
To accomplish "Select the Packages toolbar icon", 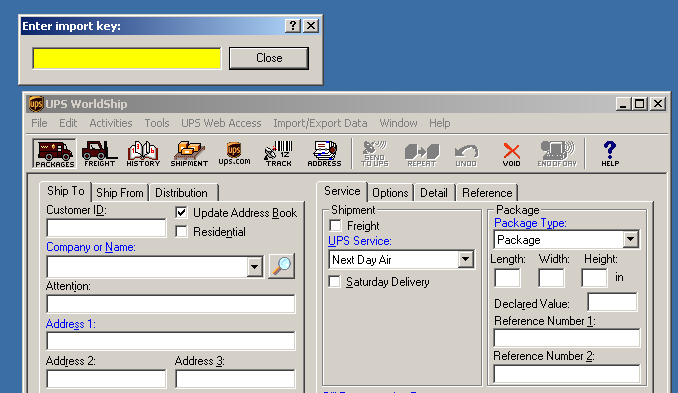I will pos(54,153).
